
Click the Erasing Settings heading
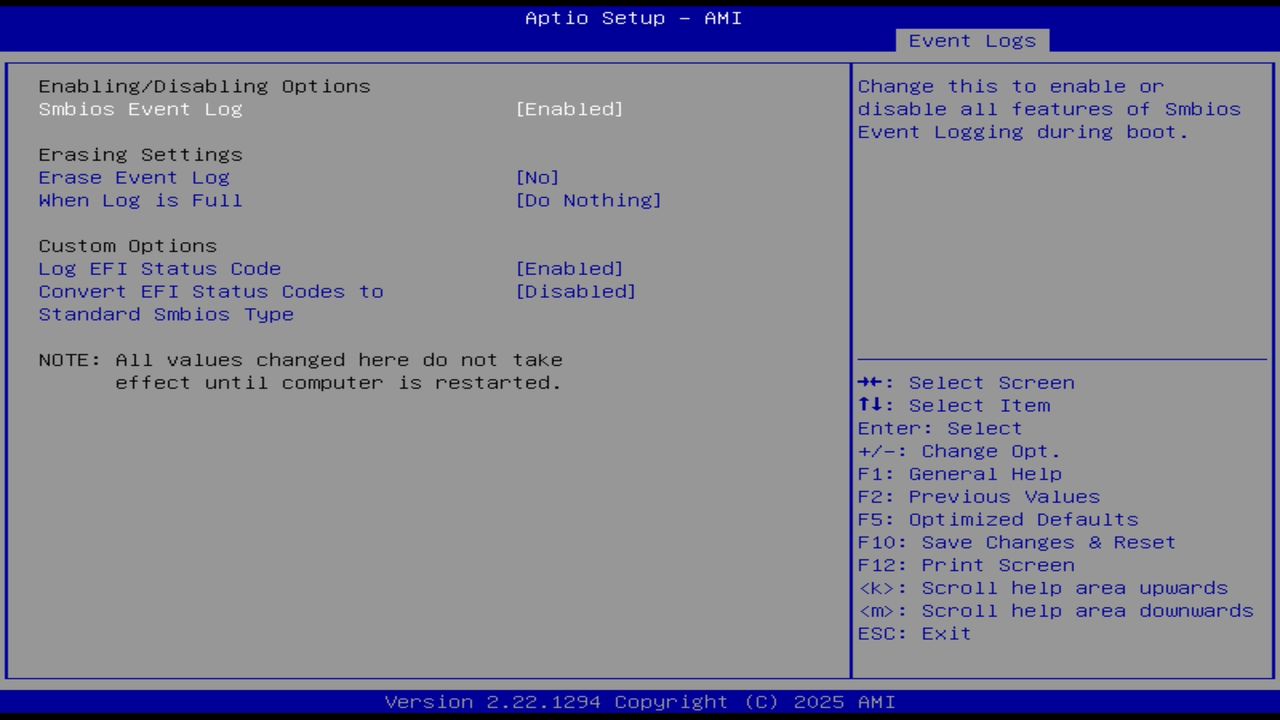(x=140, y=154)
